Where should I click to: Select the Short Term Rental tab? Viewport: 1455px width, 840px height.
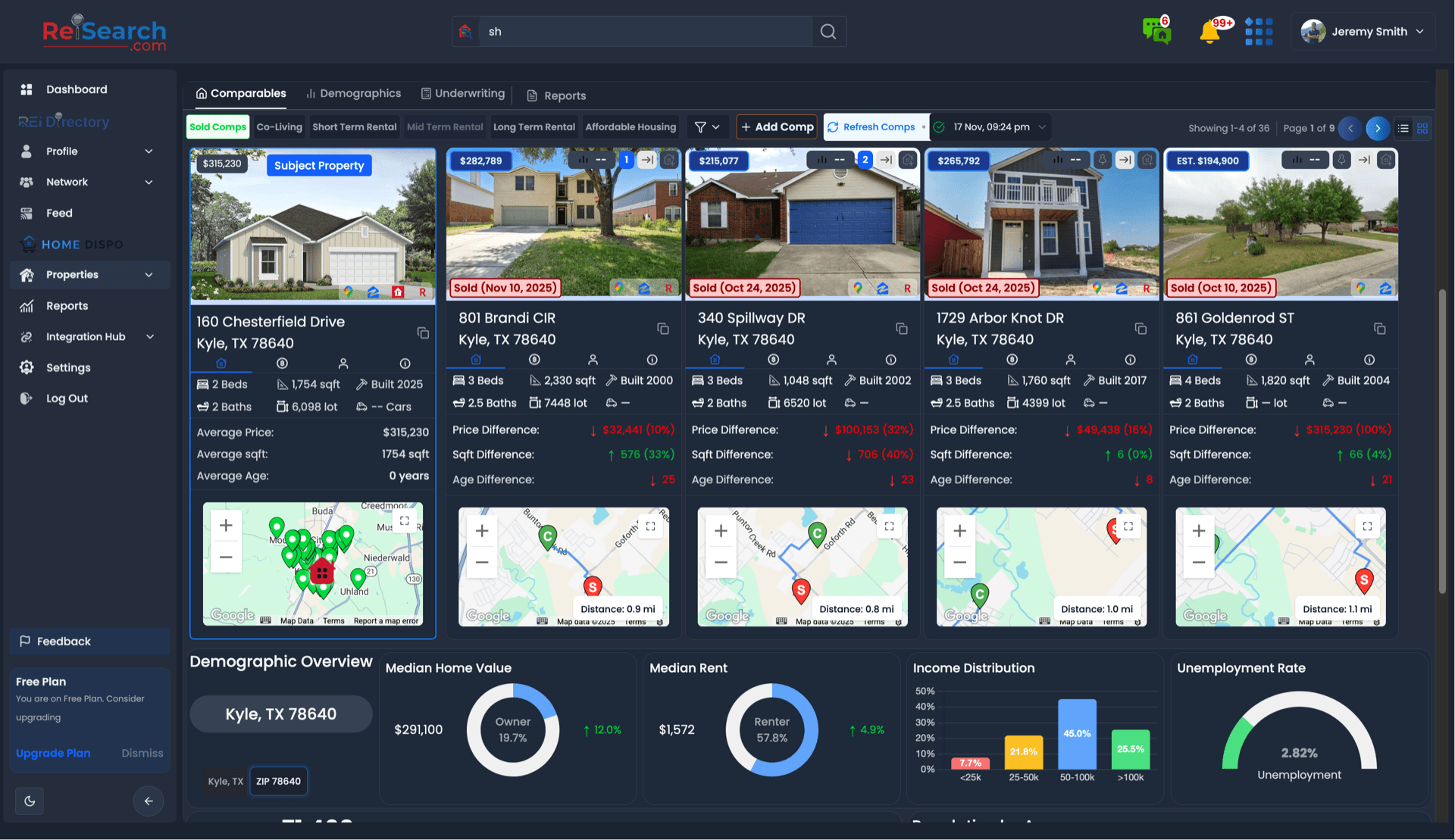point(354,127)
